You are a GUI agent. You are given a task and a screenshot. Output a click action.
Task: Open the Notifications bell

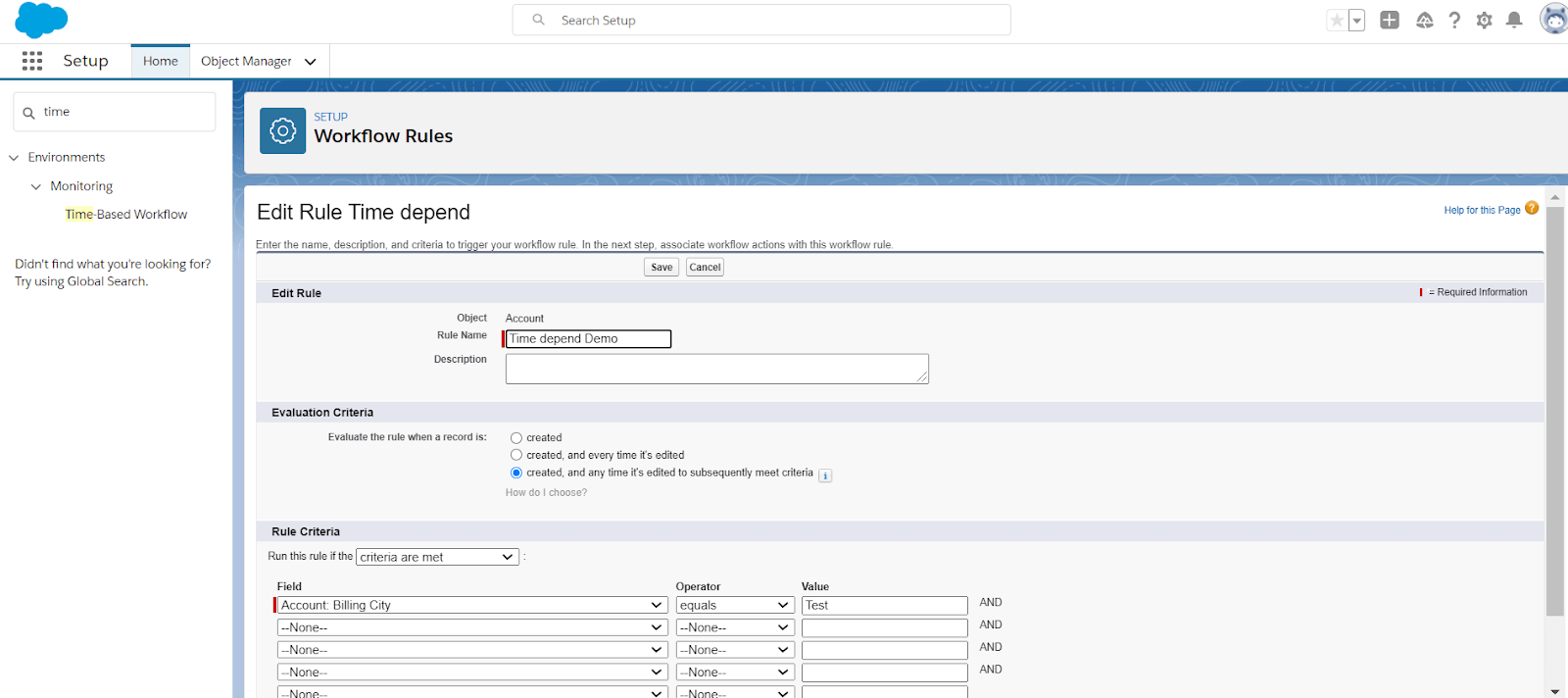point(1514,21)
